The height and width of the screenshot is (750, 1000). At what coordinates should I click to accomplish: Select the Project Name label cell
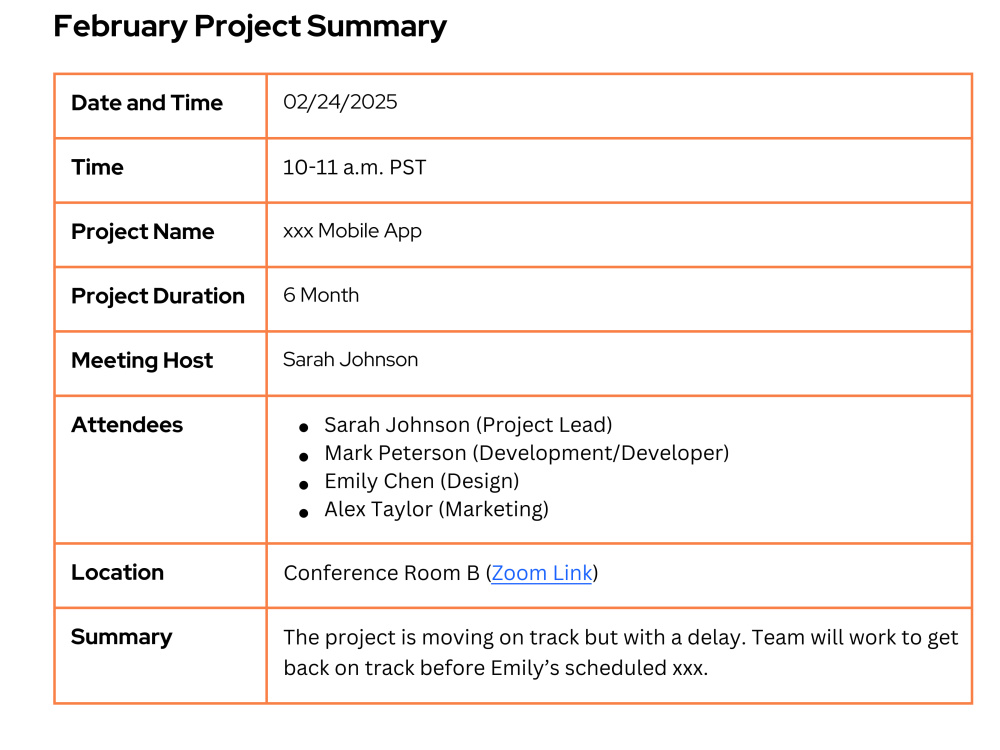click(161, 235)
